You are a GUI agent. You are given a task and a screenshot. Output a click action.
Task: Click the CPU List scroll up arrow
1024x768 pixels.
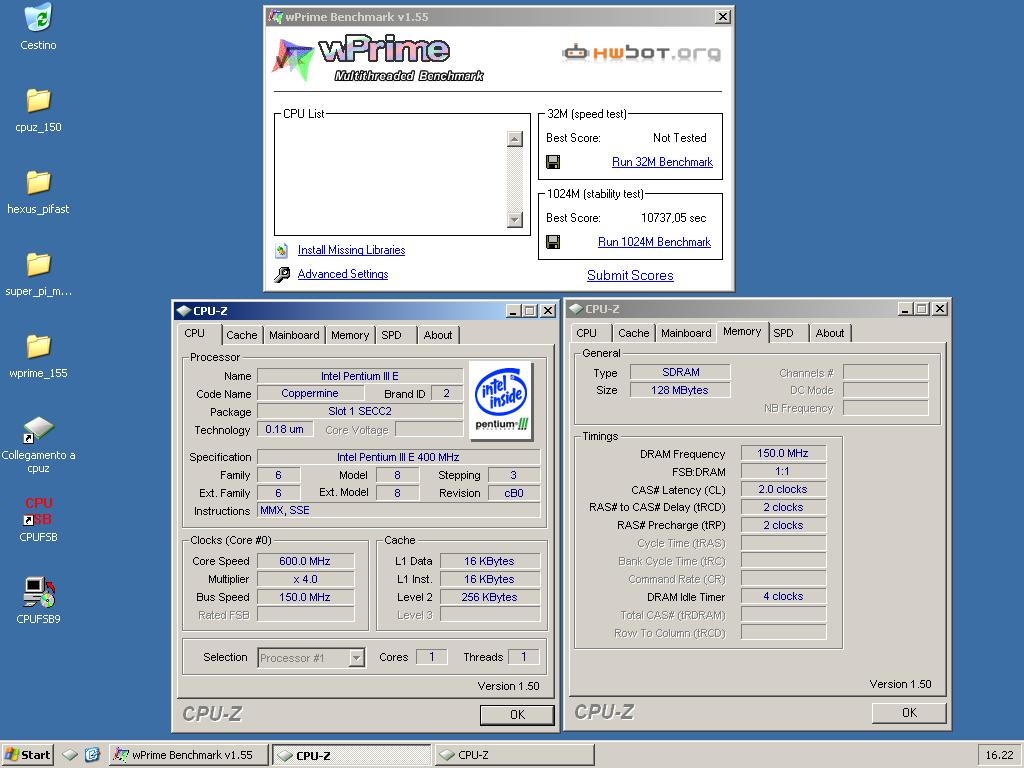[x=515, y=138]
